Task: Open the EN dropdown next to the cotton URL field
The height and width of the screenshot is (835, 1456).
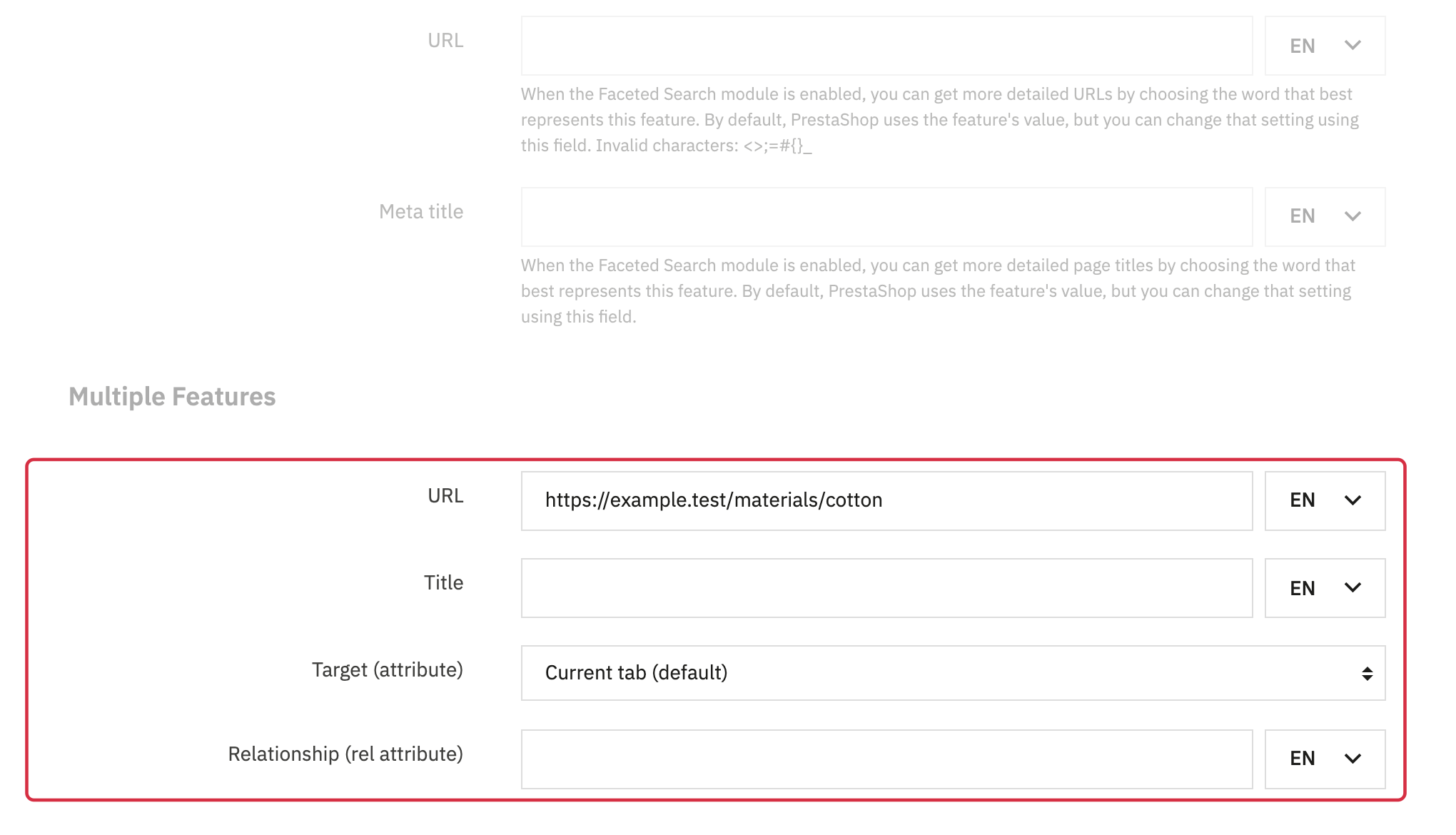Action: pos(1325,501)
